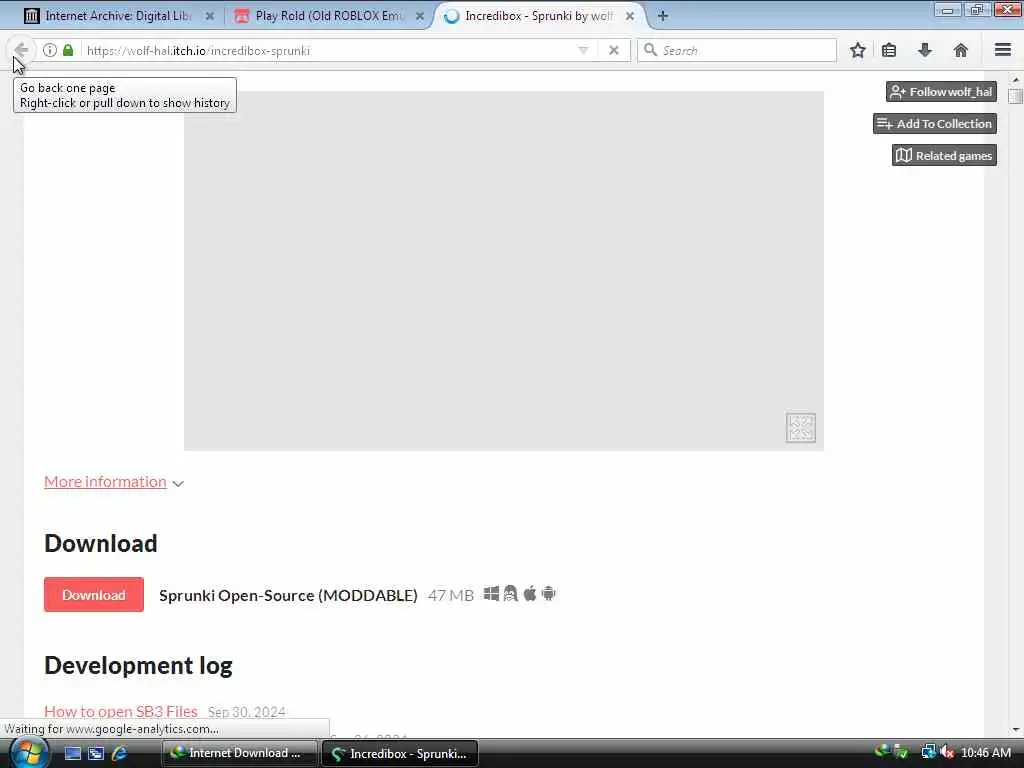
Task: Click the Android platform icon
Action: click(x=549, y=594)
